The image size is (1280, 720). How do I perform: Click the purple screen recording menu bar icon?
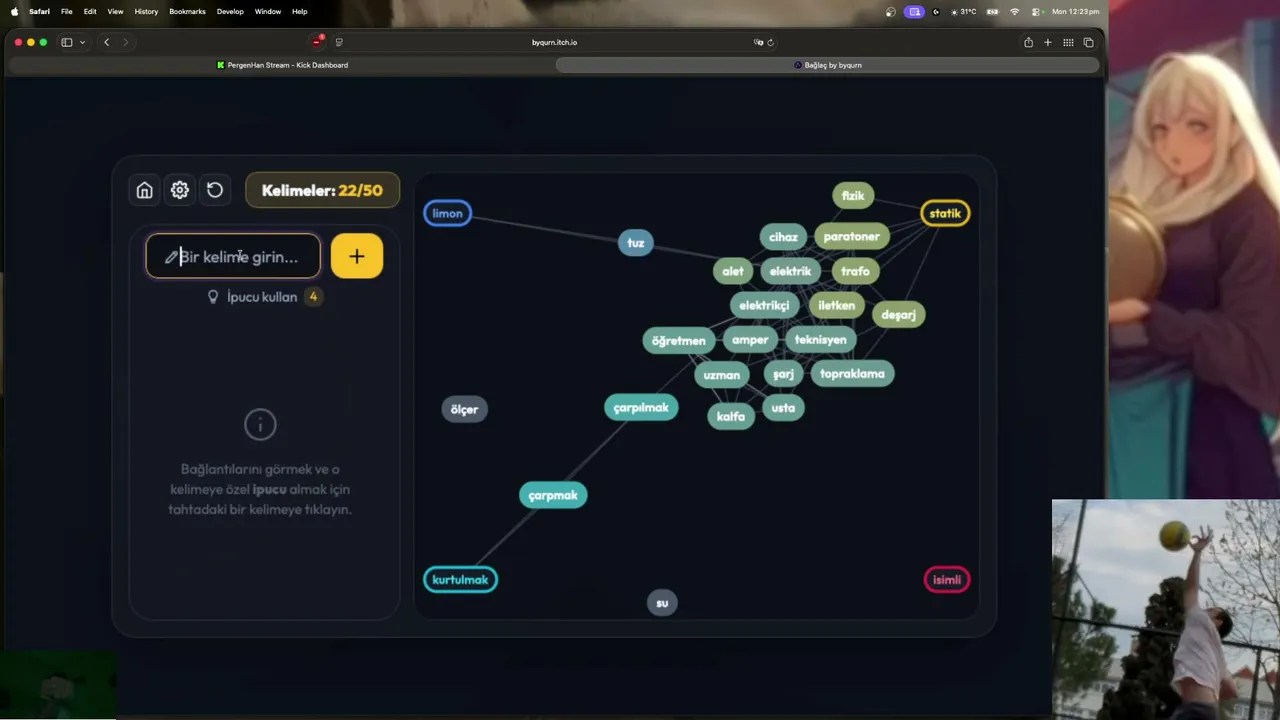pyautogui.click(x=914, y=11)
